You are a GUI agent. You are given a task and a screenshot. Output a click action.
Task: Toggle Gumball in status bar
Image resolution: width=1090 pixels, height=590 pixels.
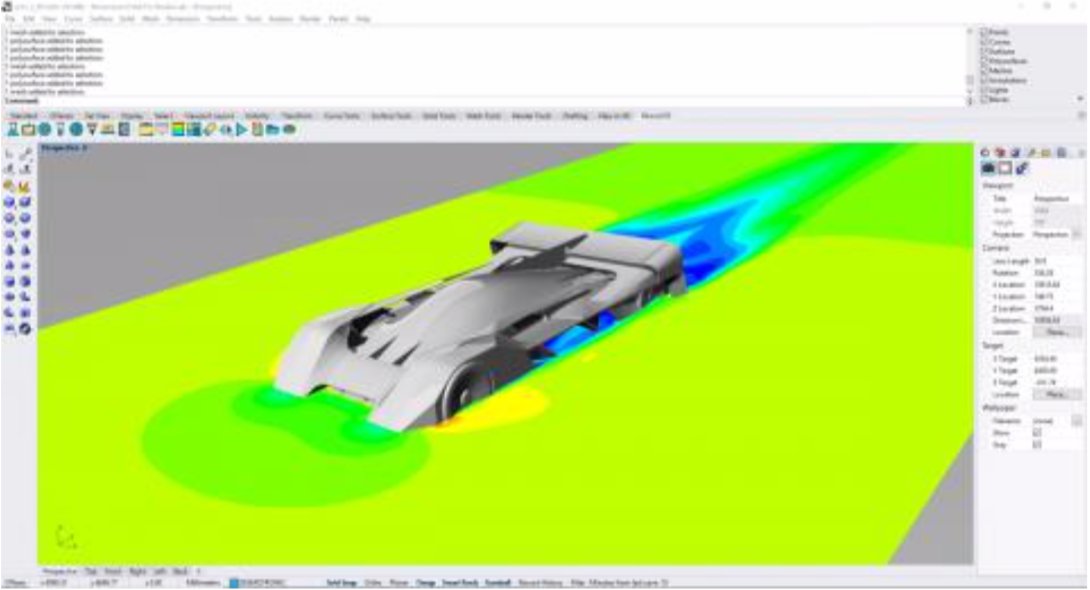coord(498,582)
